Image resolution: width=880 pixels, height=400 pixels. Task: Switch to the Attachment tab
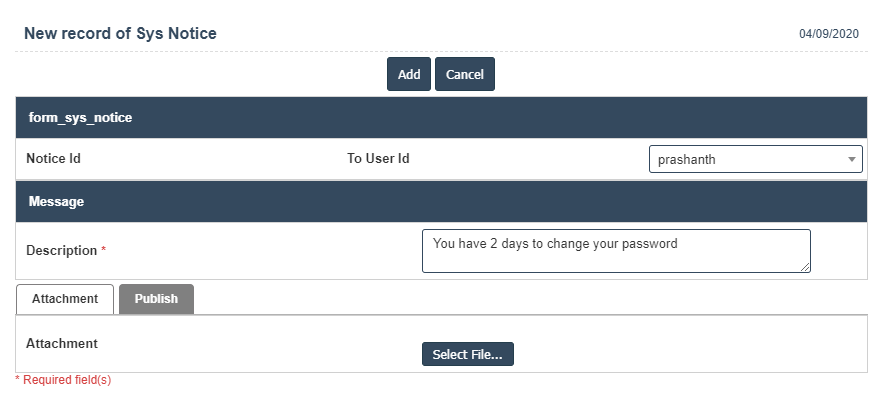pos(65,299)
